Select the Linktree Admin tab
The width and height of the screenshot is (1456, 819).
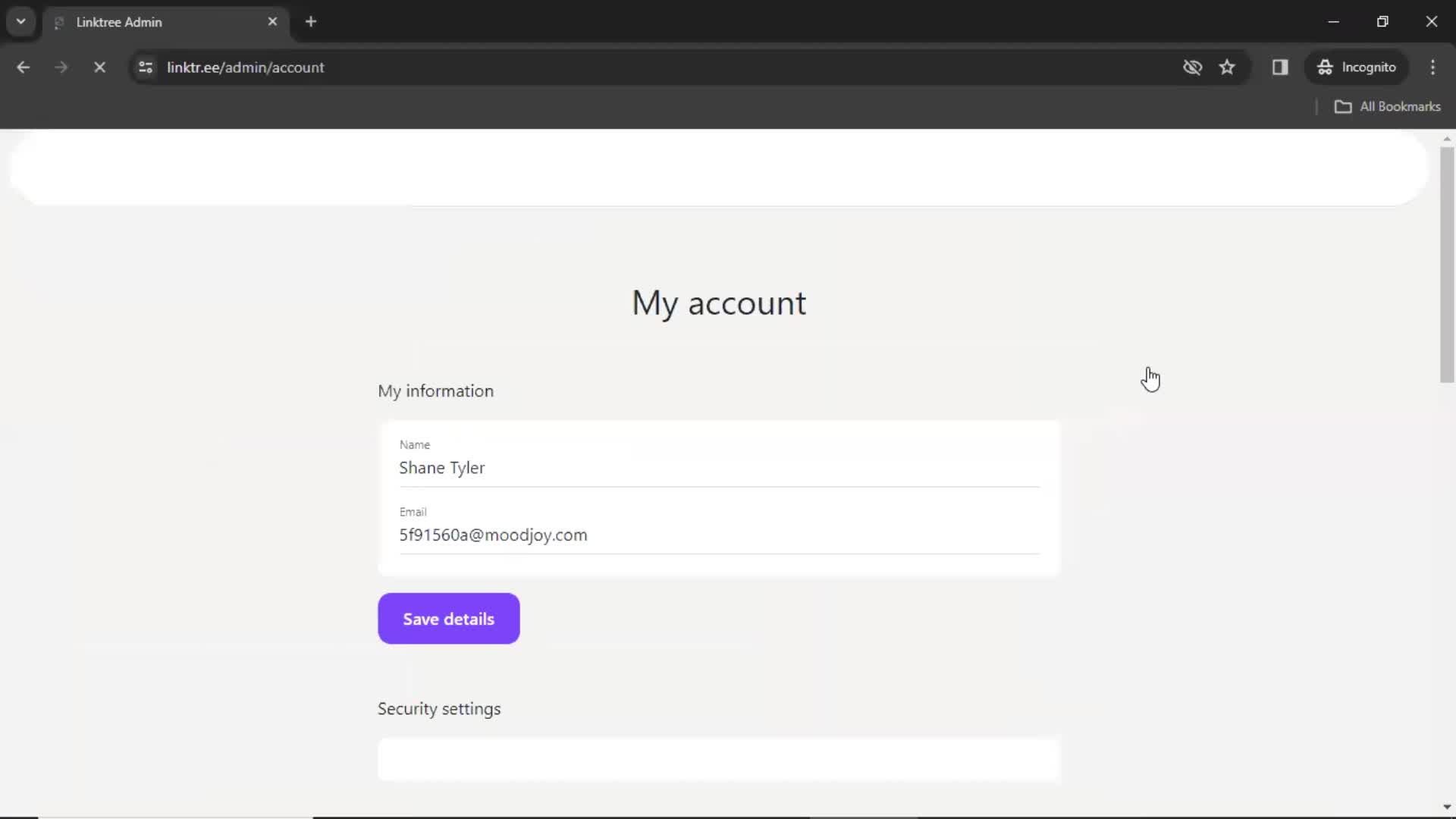click(x=165, y=22)
